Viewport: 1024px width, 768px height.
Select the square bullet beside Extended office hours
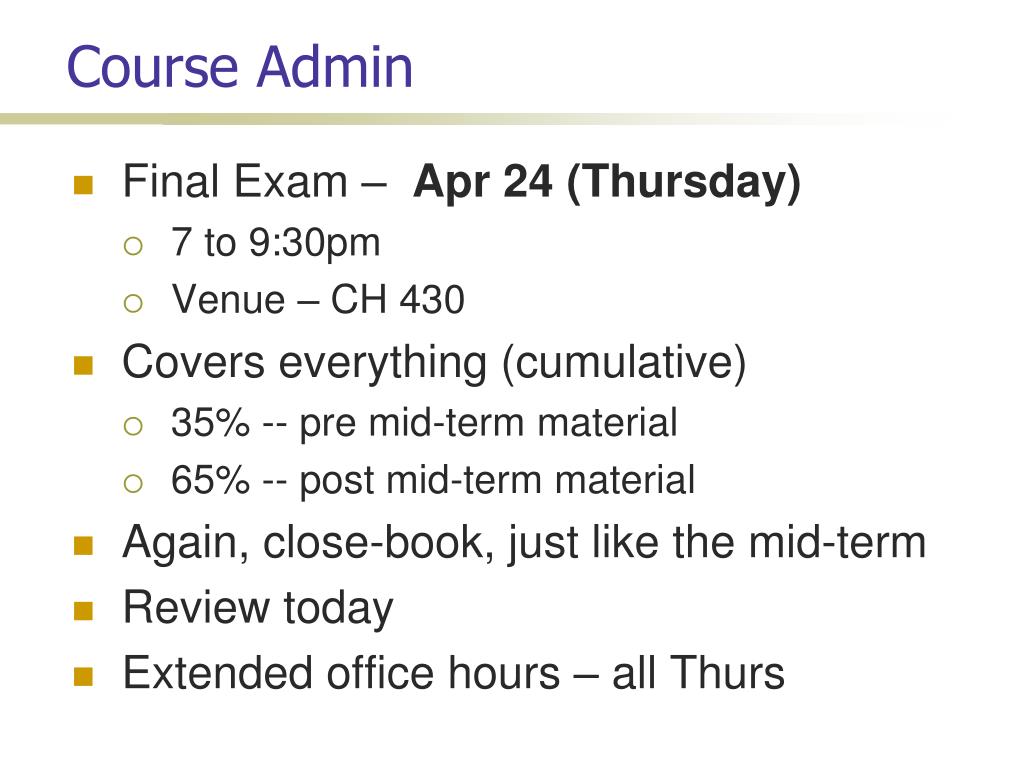pos(84,677)
